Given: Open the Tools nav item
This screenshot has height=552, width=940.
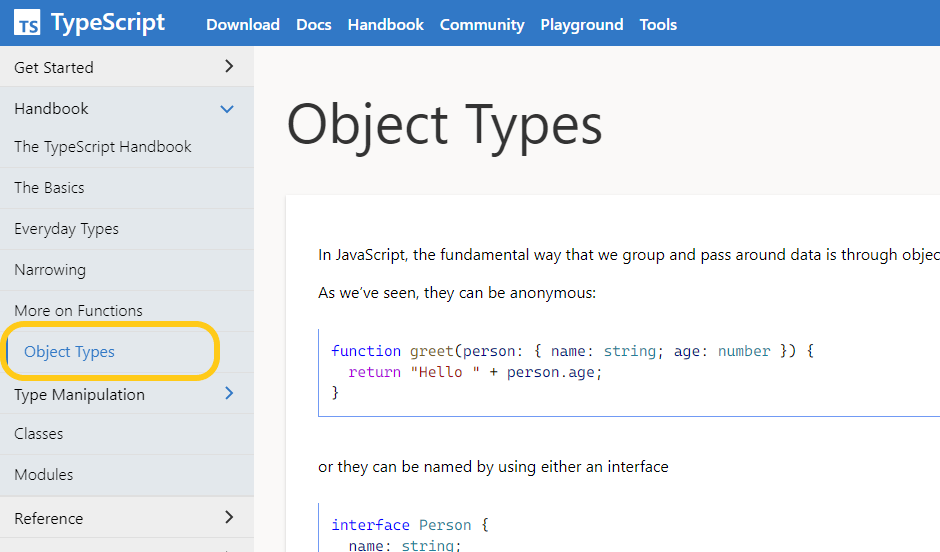Looking at the screenshot, I should [x=658, y=25].
